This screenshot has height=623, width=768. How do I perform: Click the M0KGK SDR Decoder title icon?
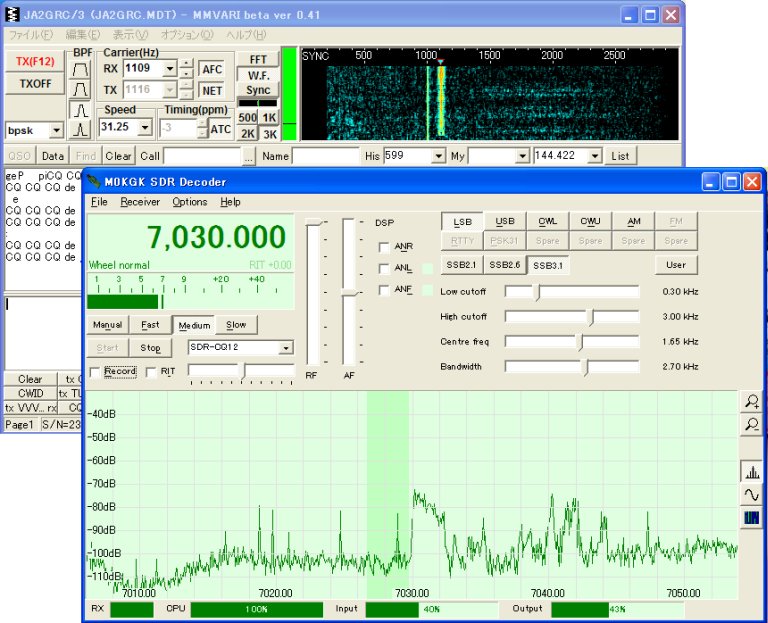pyautogui.click(x=94, y=182)
